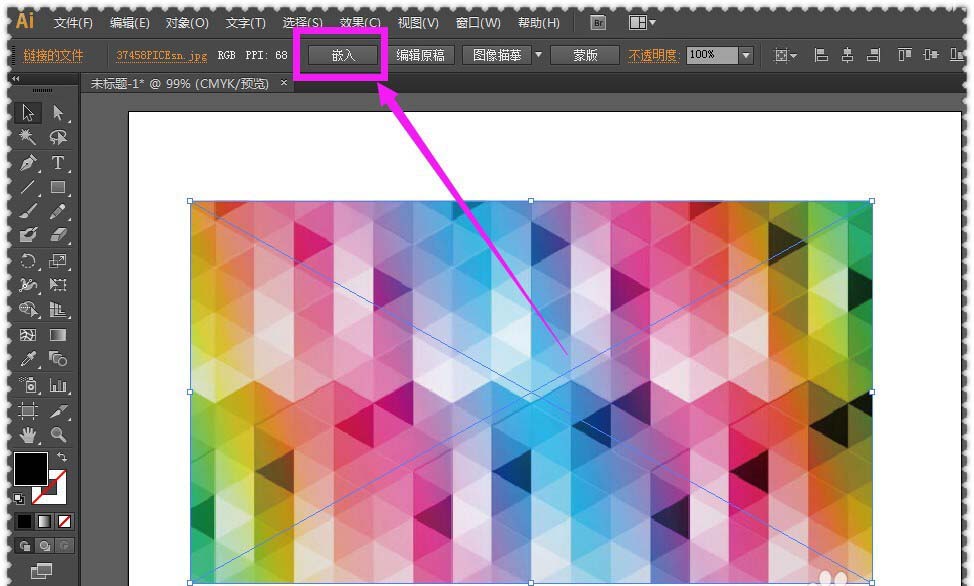The height and width of the screenshot is (586, 974).
Task: Click the 图像描摹 button
Action: 497,55
